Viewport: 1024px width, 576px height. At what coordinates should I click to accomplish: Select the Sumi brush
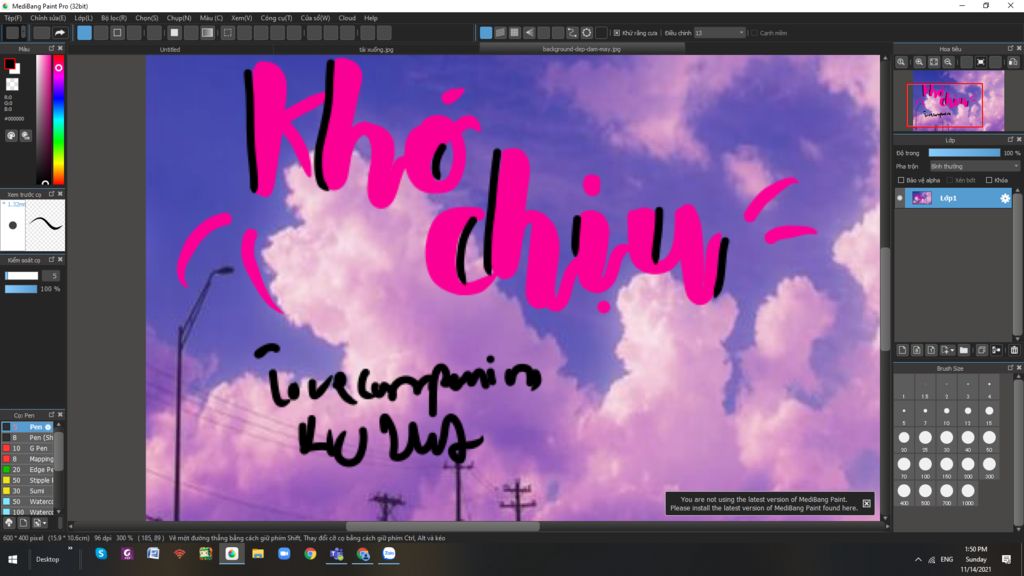[29, 491]
